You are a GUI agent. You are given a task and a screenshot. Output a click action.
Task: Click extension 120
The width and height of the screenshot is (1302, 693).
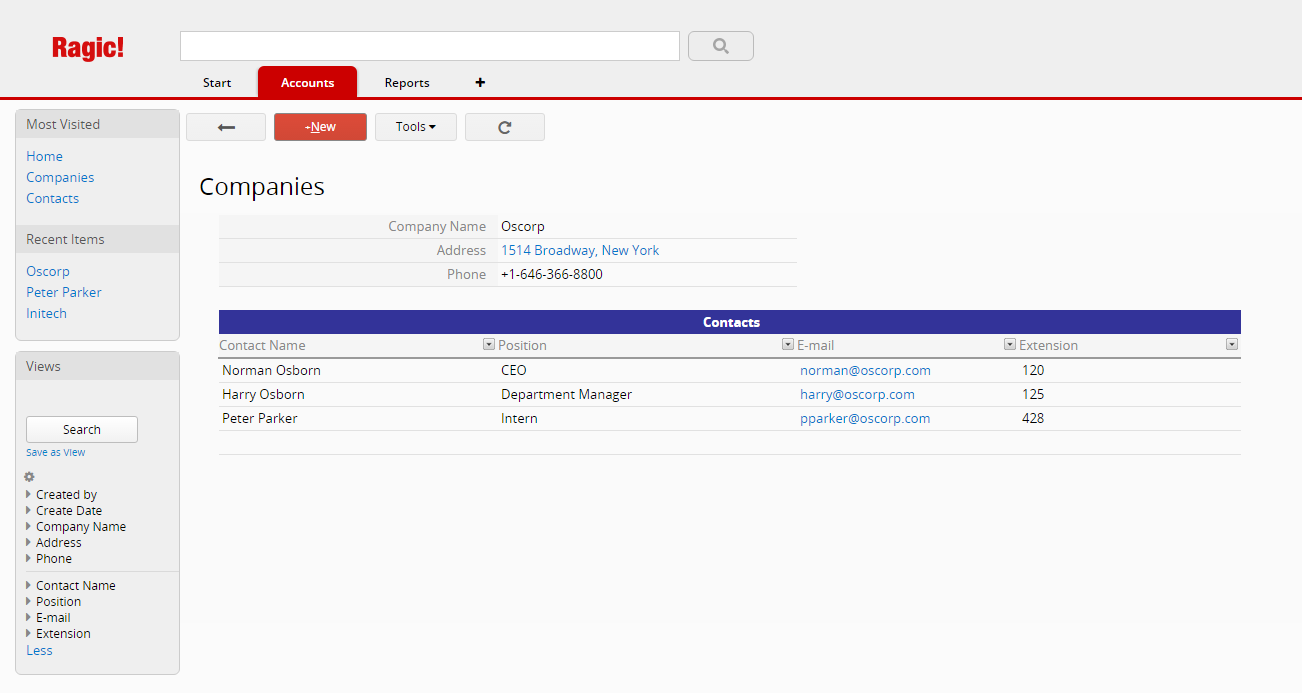1033,371
